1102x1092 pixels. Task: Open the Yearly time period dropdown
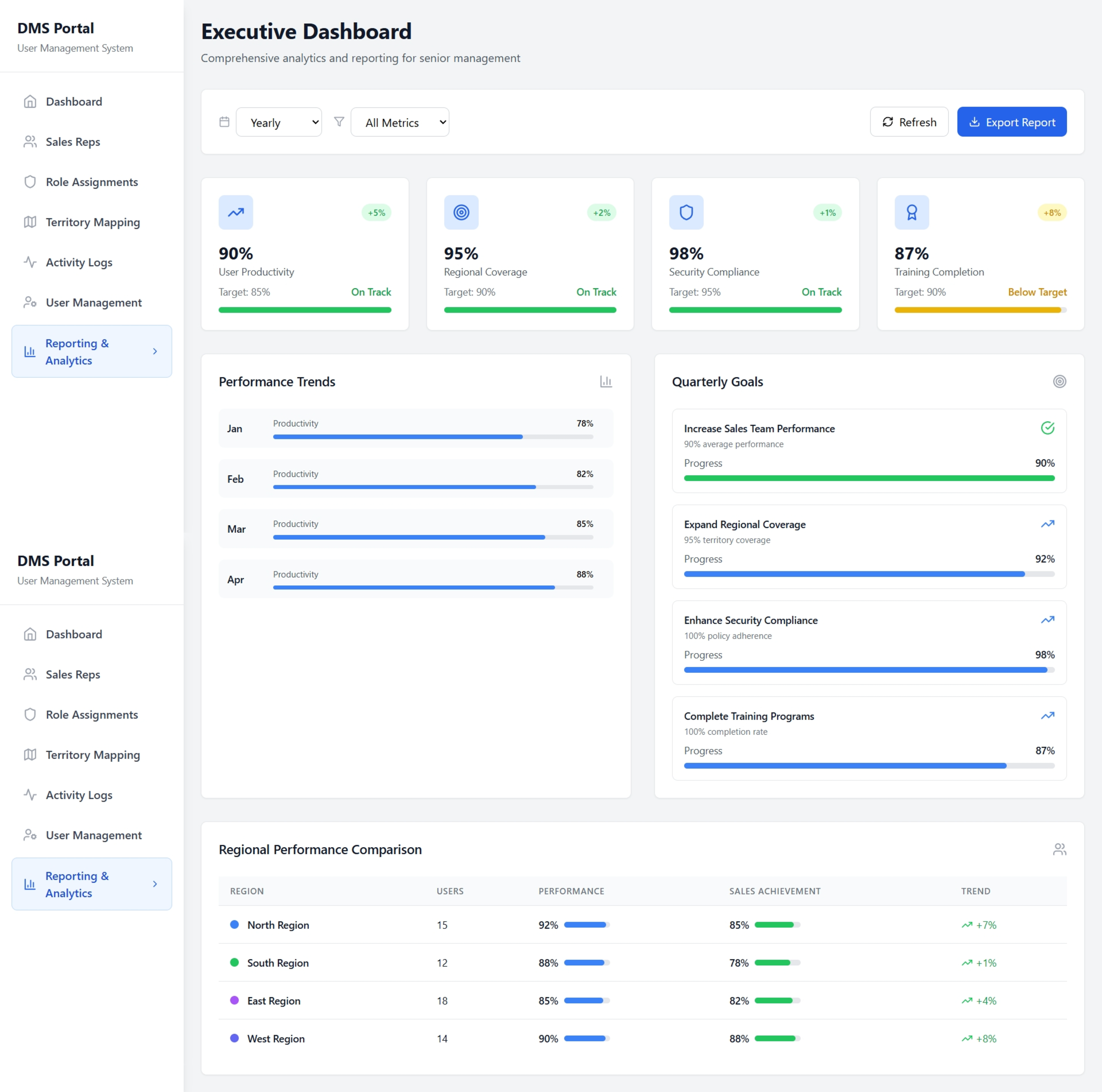pos(279,122)
